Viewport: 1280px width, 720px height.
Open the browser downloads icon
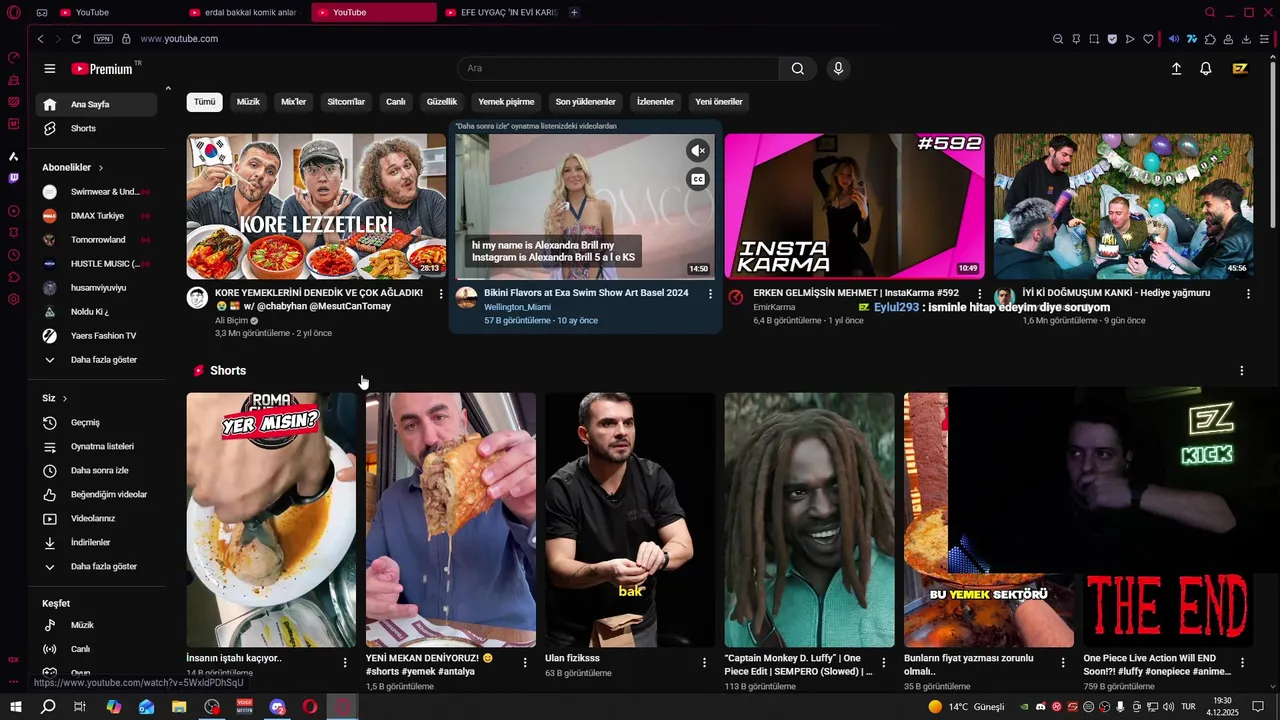tap(1246, 39)
